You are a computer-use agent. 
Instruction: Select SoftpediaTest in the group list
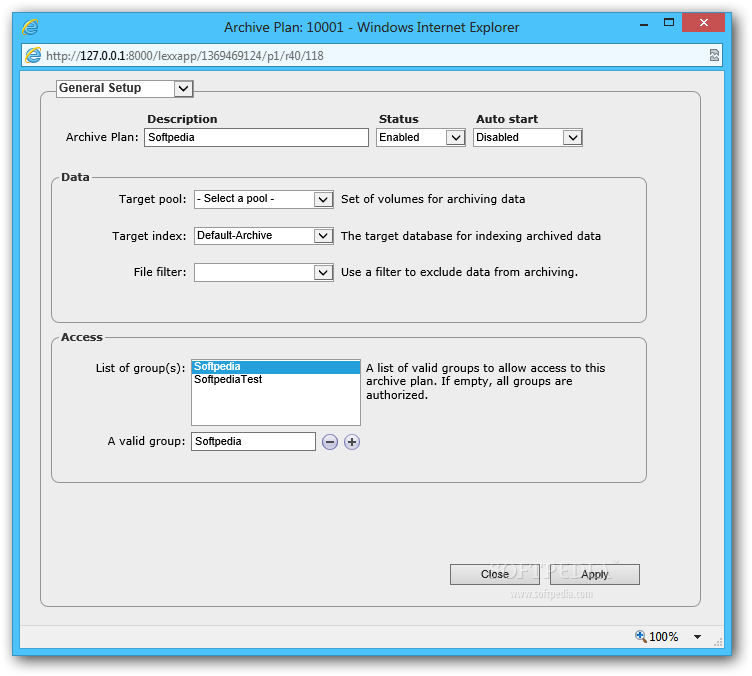[x=276, y=380]
